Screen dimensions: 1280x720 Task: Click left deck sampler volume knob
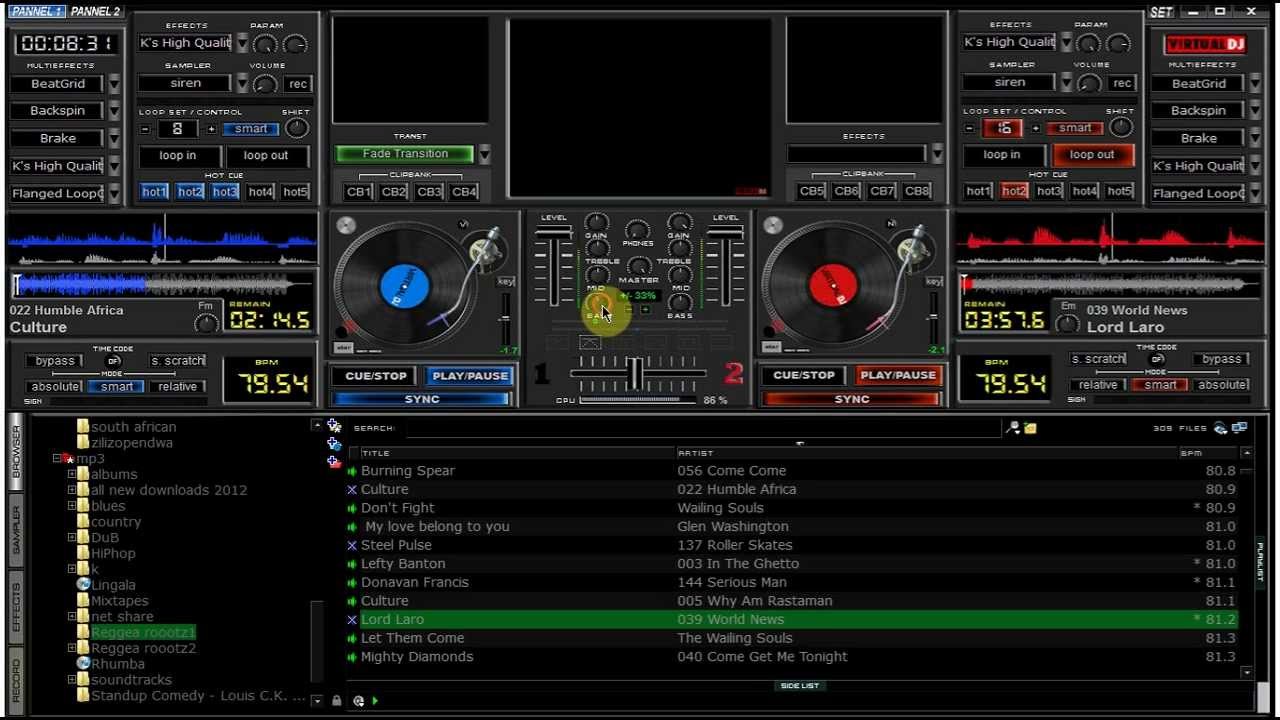pyautogui.click(x=264, y=83)
